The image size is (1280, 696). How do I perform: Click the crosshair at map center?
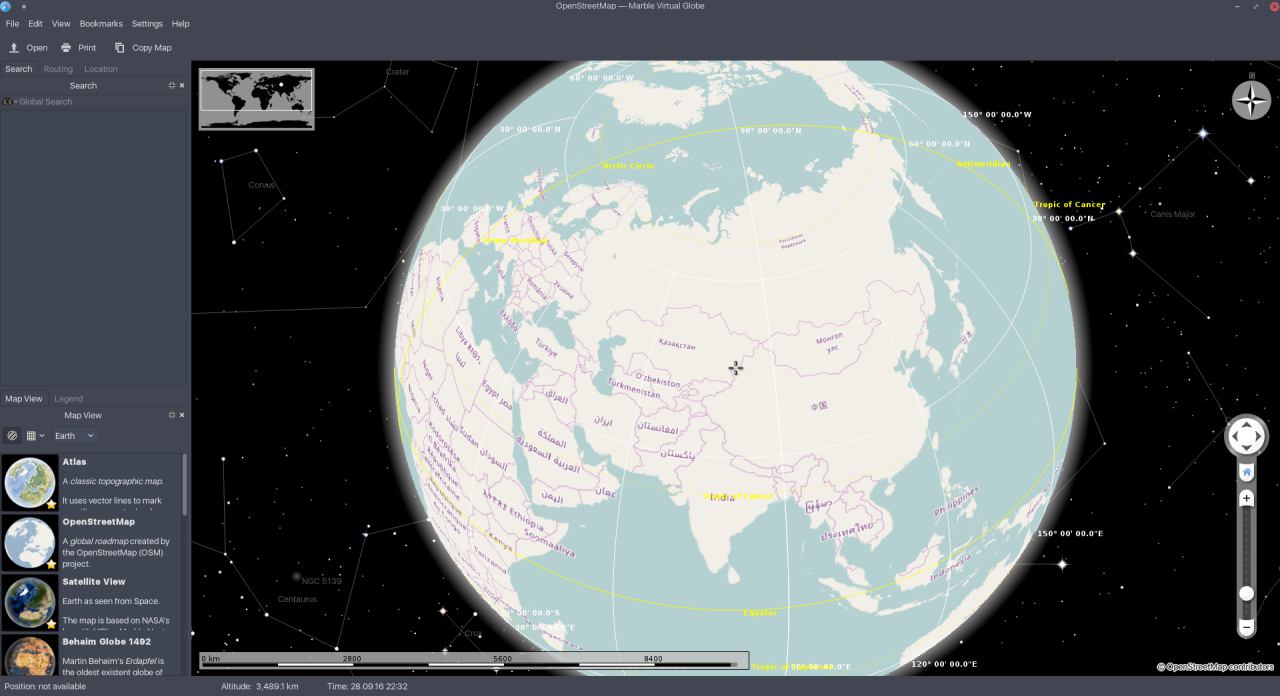[735, 368]
